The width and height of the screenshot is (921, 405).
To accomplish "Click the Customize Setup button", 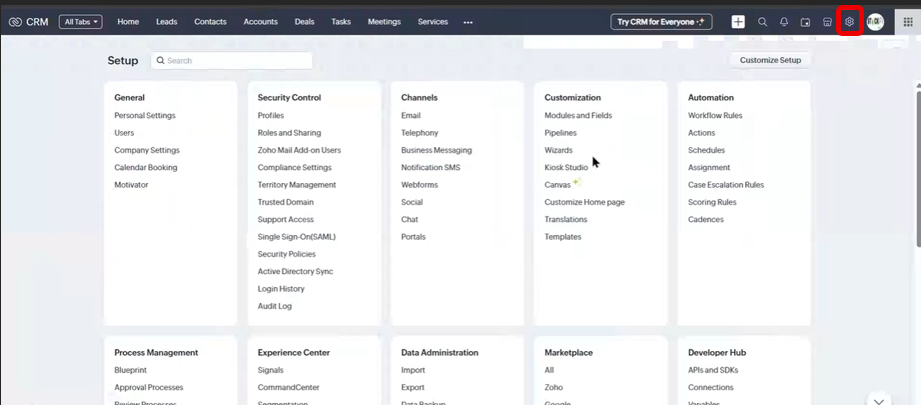I will coord(770,60).
